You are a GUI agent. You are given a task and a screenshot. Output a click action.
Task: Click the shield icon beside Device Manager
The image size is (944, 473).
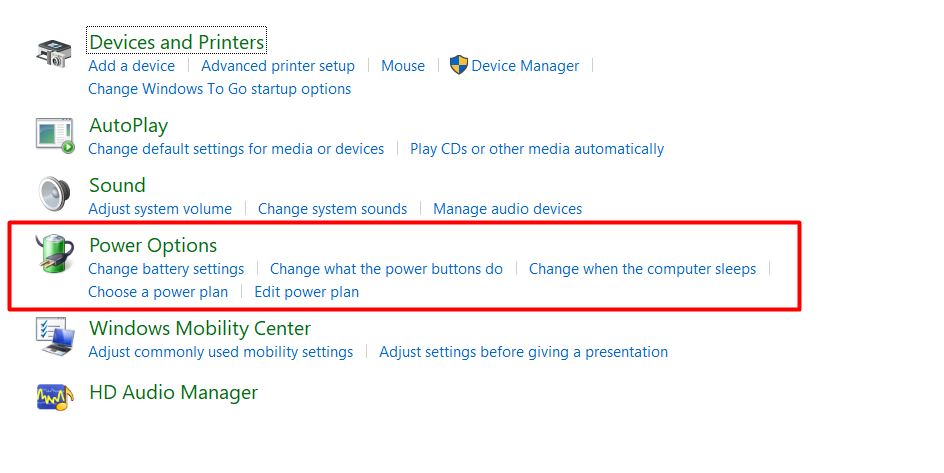coord(459,65)
